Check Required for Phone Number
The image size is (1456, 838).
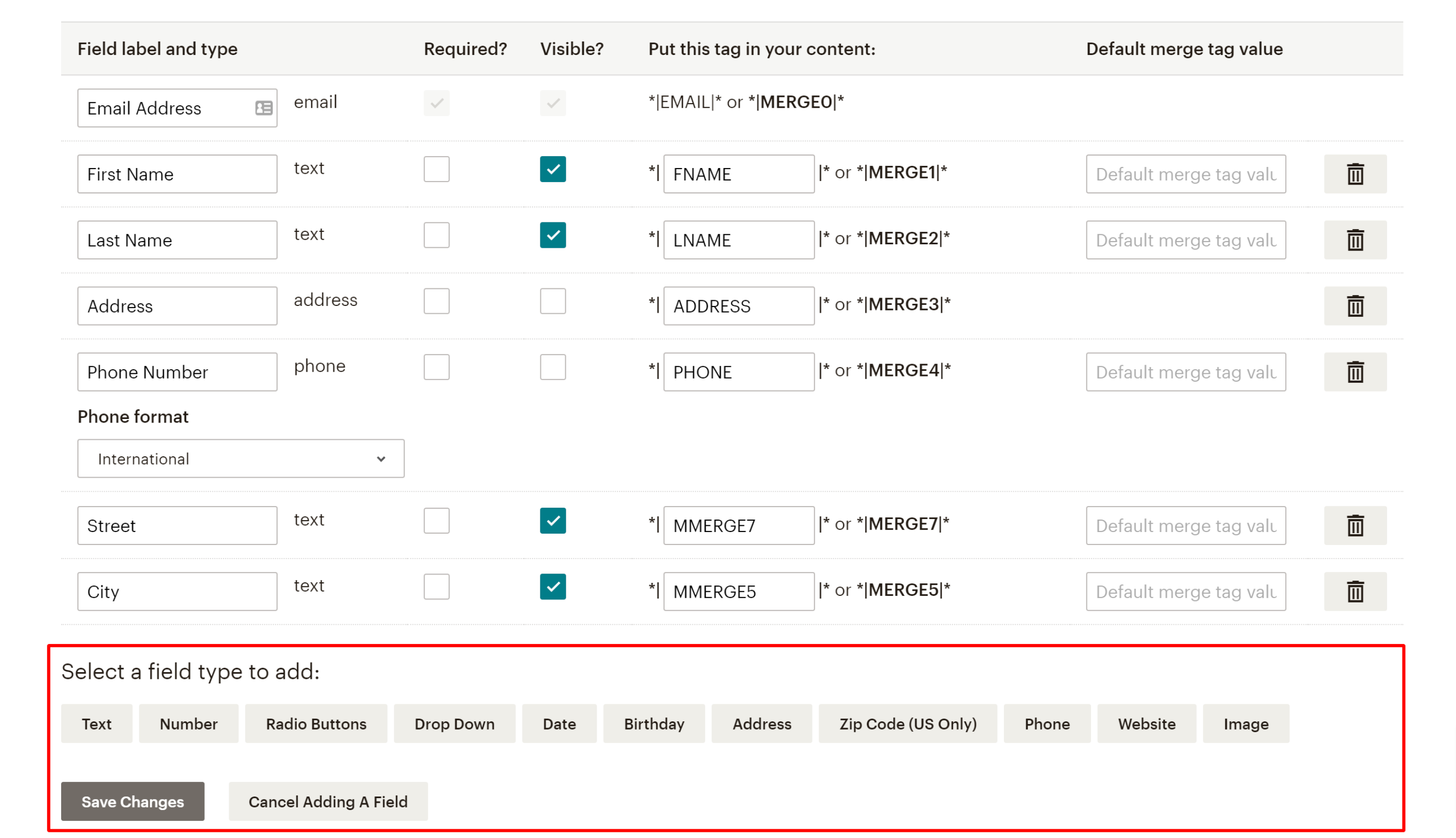coord(436,367)
